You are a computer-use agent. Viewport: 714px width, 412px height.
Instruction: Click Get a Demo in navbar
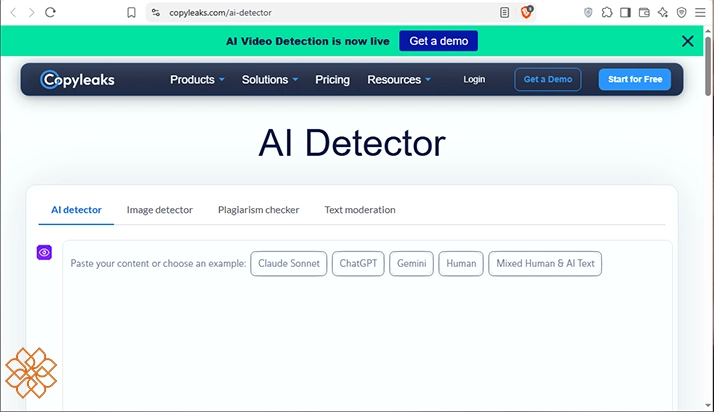click(x=548, y=80)
